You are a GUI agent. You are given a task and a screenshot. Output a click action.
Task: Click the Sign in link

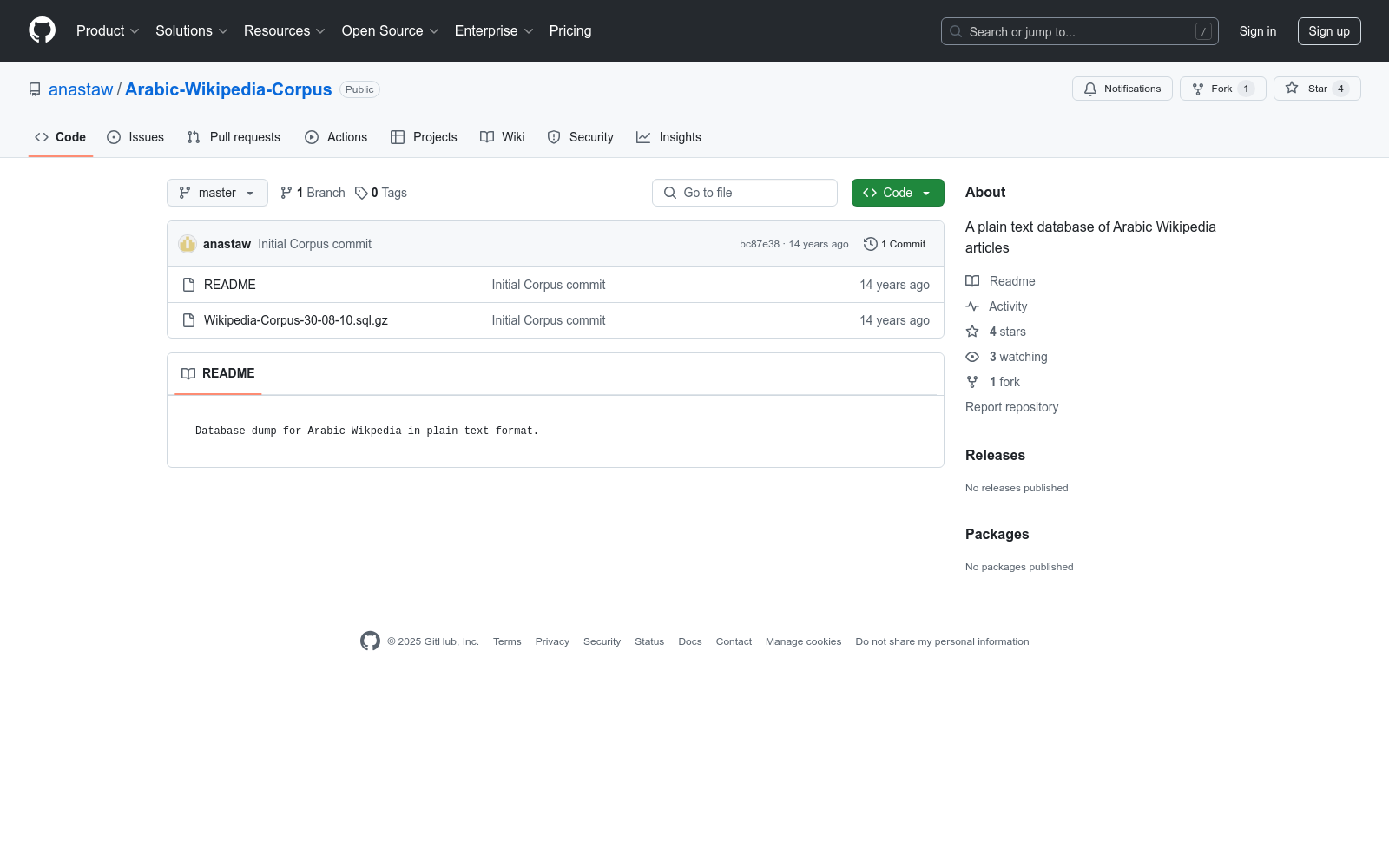[x=1258, y=31]
